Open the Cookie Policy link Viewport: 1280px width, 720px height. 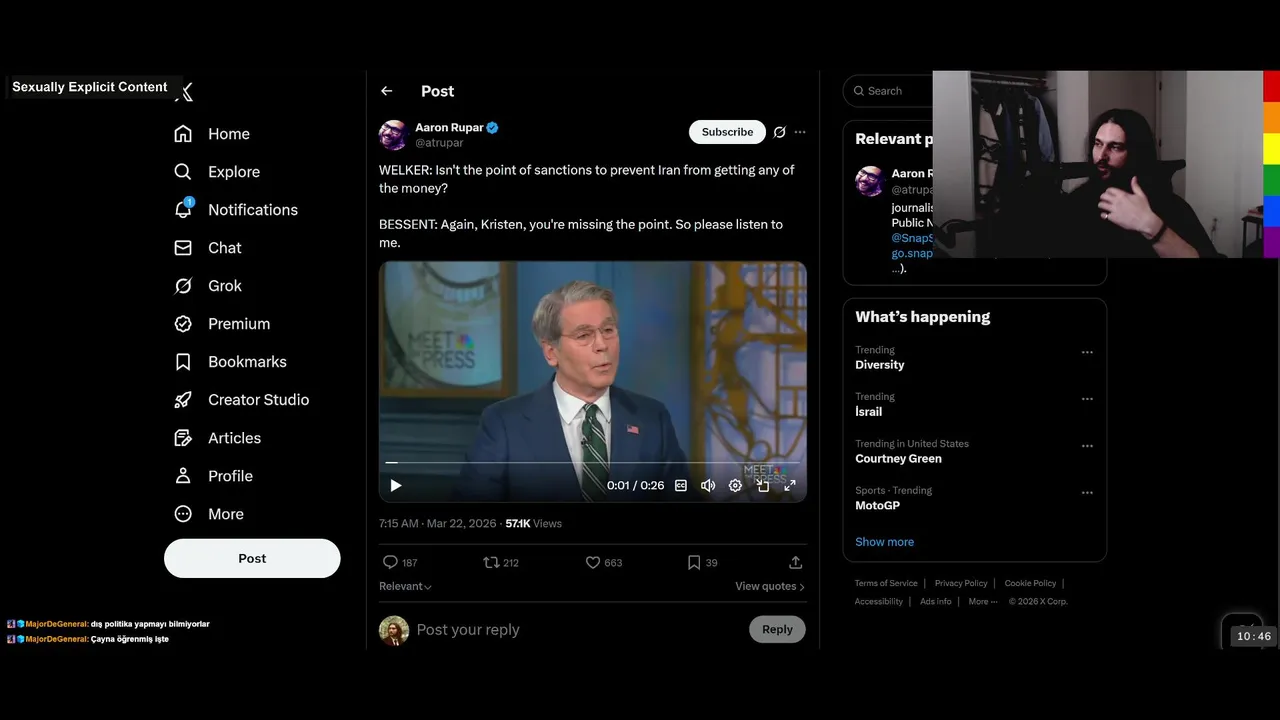(1030, 583)
